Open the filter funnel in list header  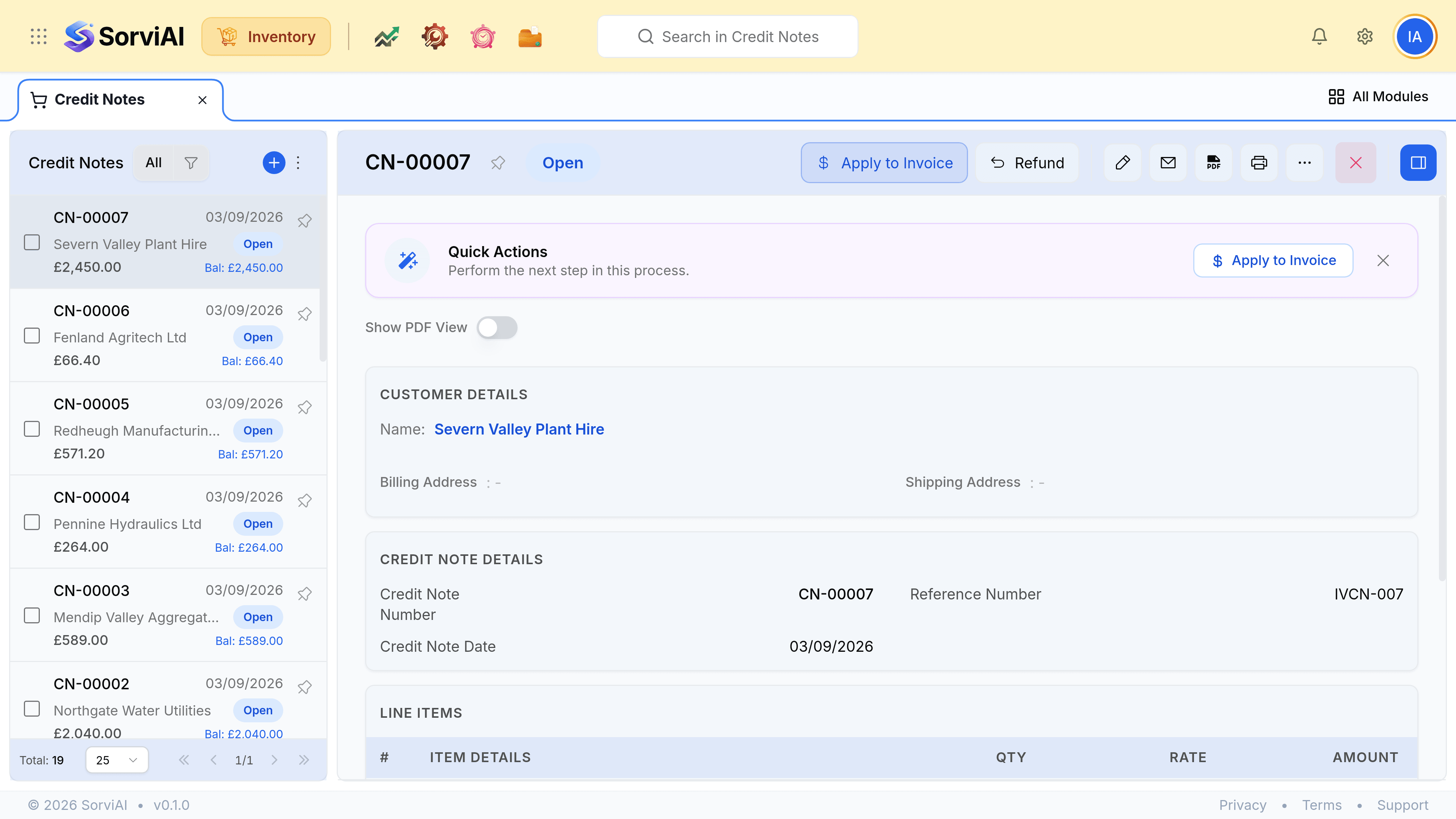click(191, 163)
